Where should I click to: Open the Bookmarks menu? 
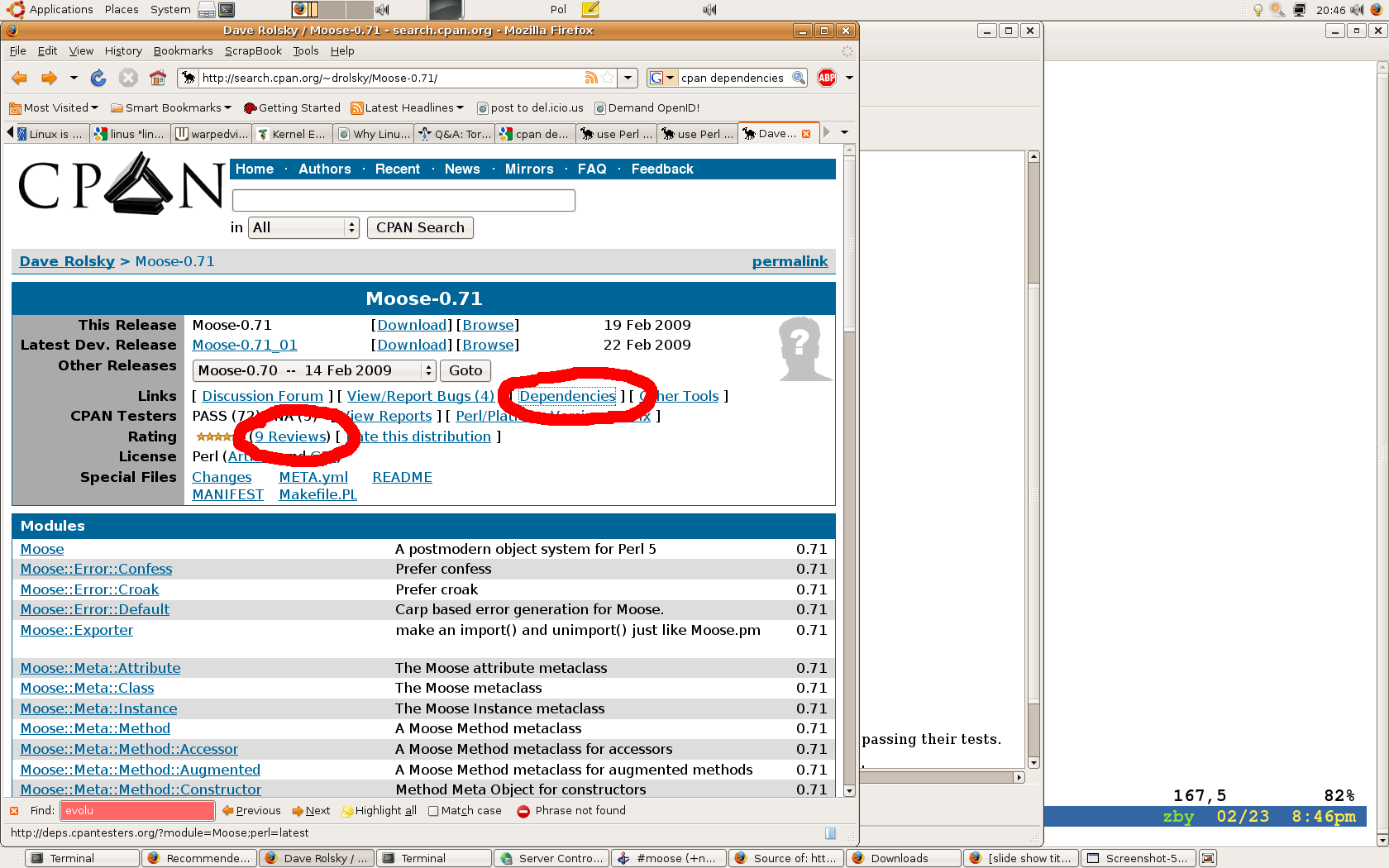184,50
